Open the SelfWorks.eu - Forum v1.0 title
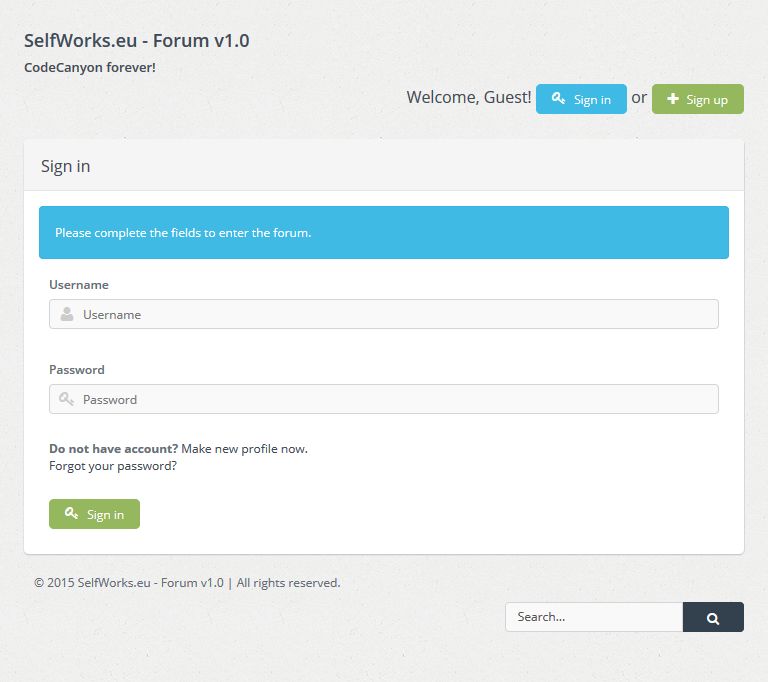 coord(136,41)
